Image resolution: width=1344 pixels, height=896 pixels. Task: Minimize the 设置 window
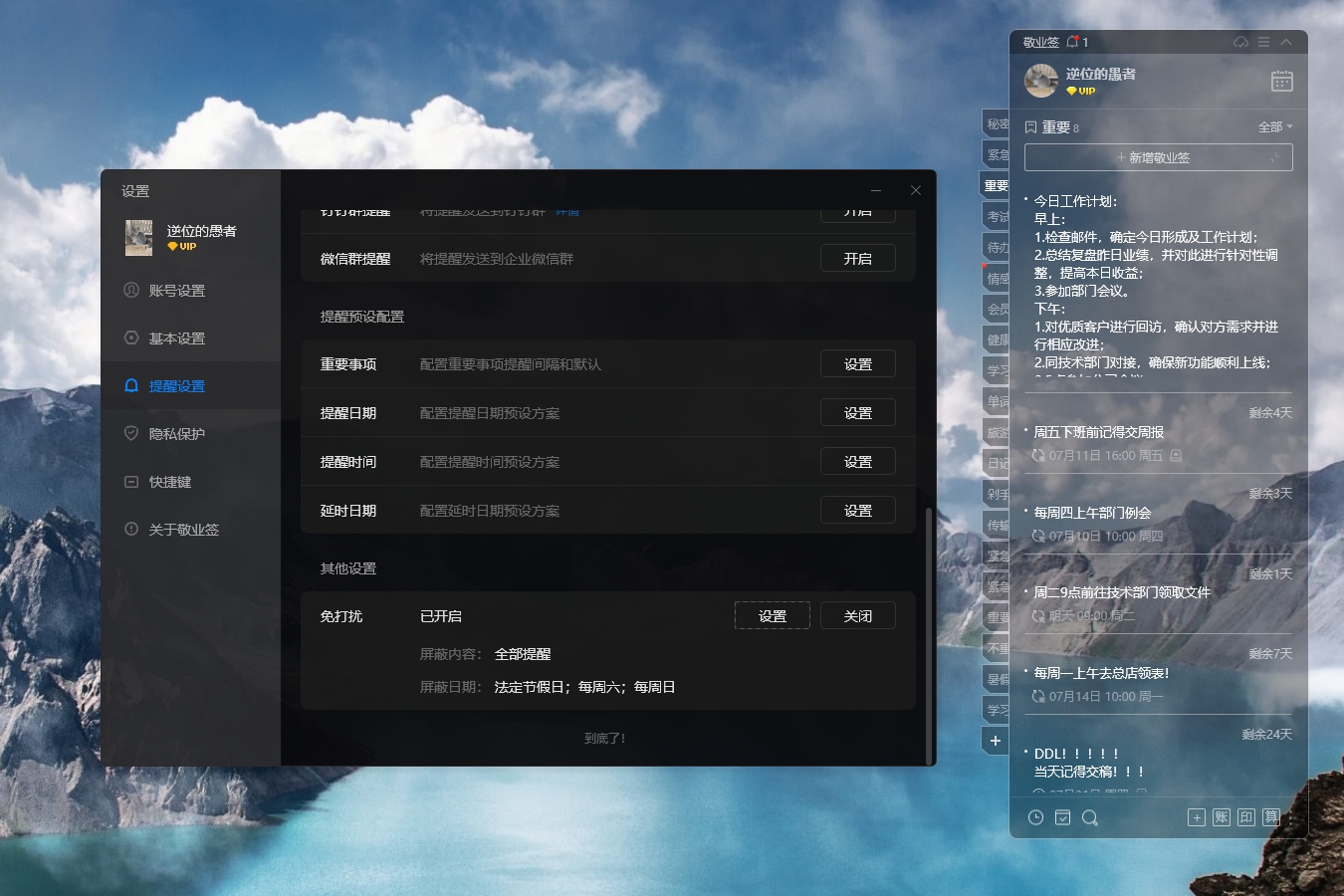pos(876,190)
